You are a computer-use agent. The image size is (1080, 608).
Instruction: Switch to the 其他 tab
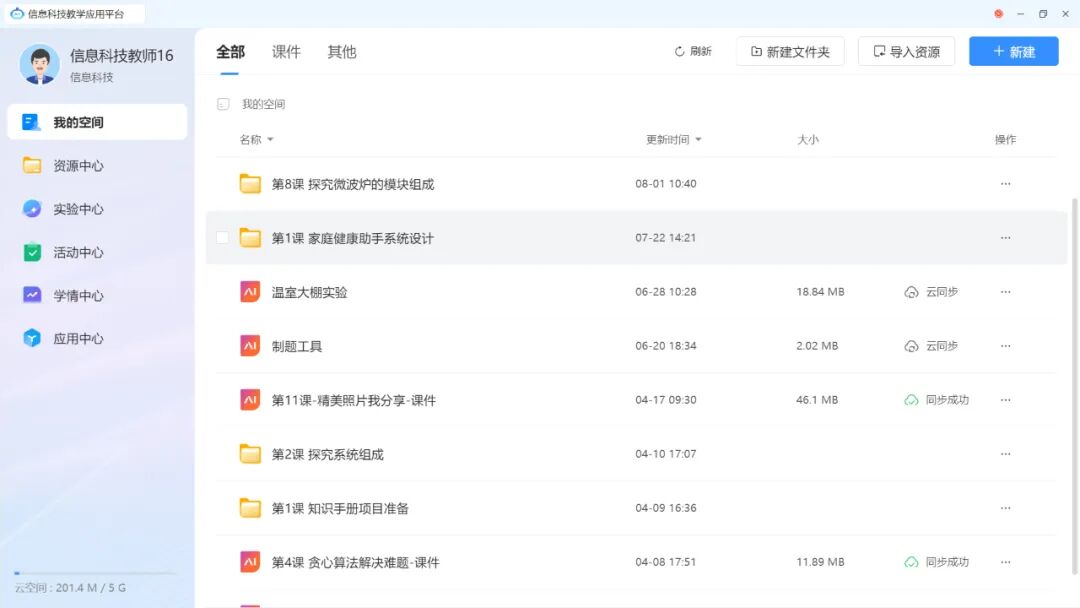342,51
